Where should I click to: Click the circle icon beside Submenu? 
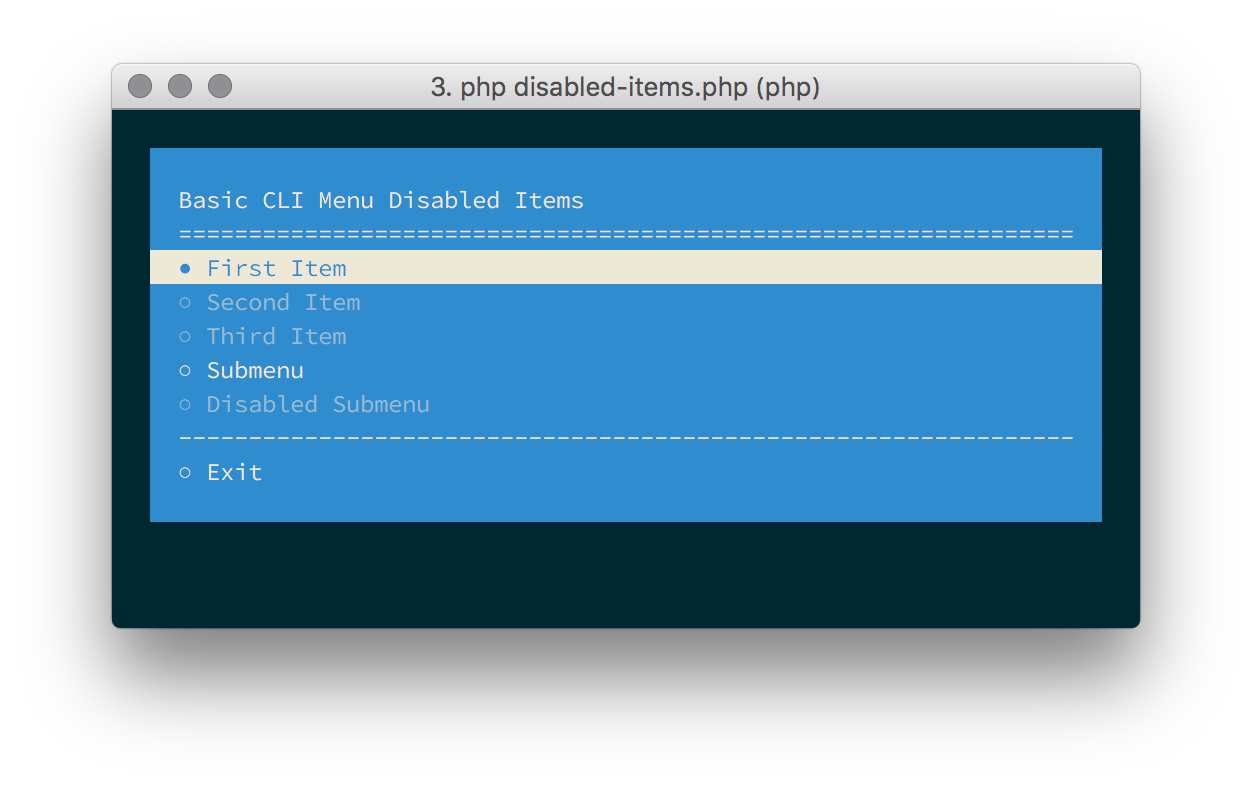(185, 370)
